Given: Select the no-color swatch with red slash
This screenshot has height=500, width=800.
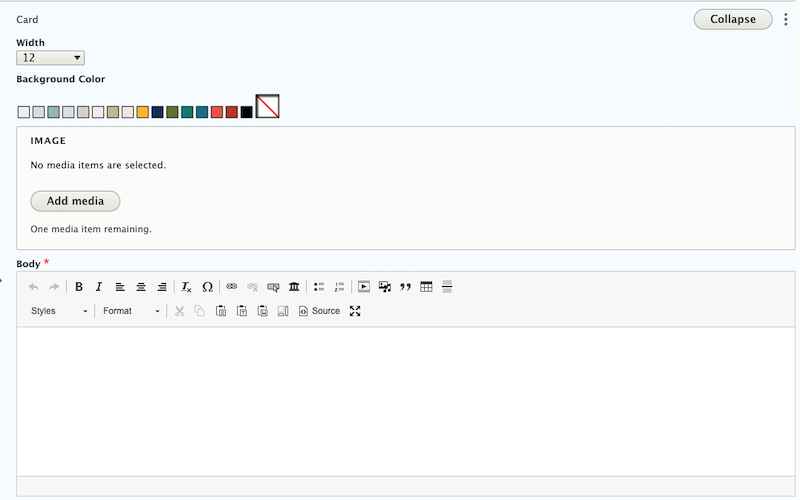Looking at the screenshot, I should [x=267, y=106].
